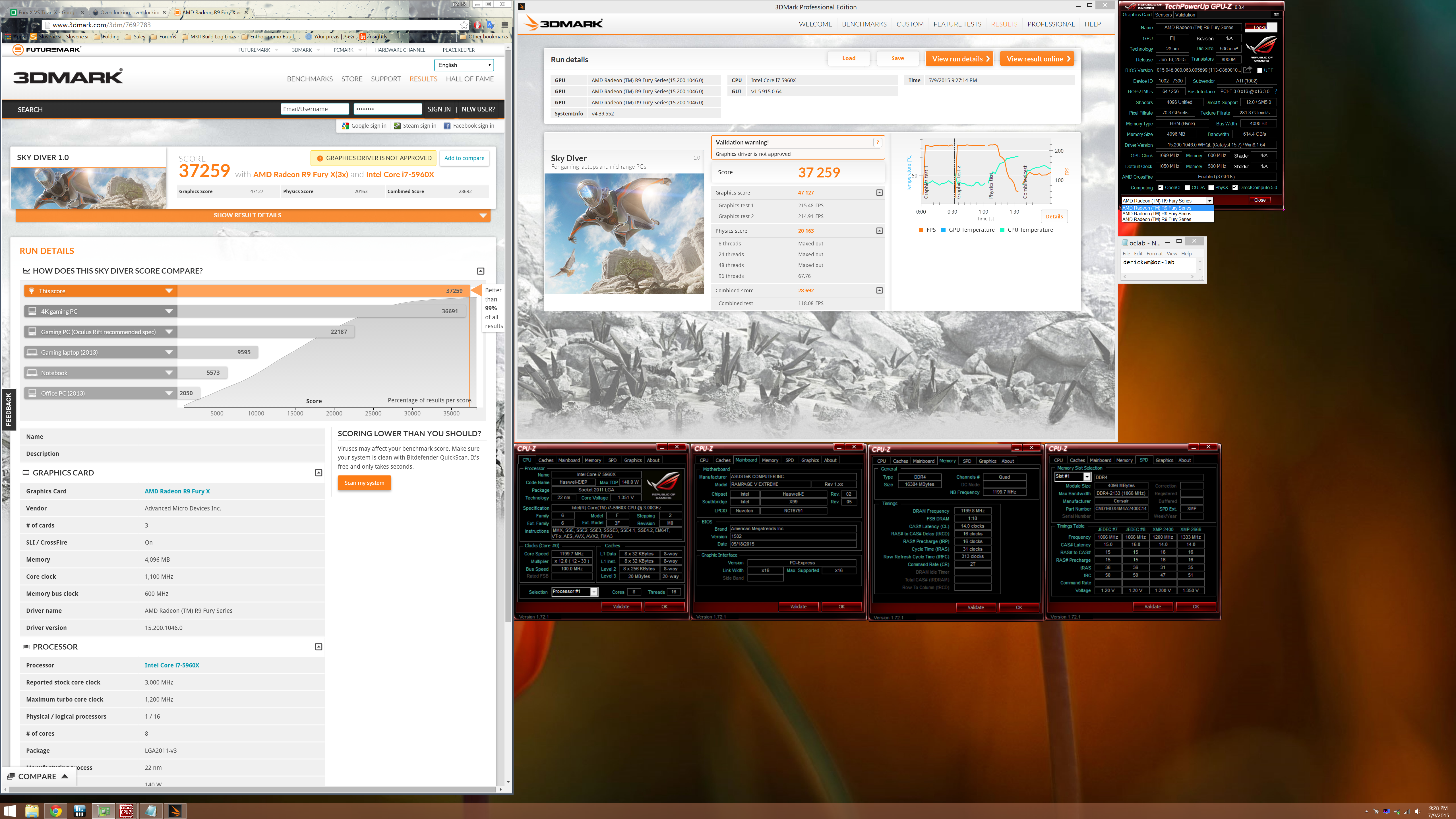Click the Scan my system button
The width and height of the screenshot is (1456, 819).
coord(364,483)
